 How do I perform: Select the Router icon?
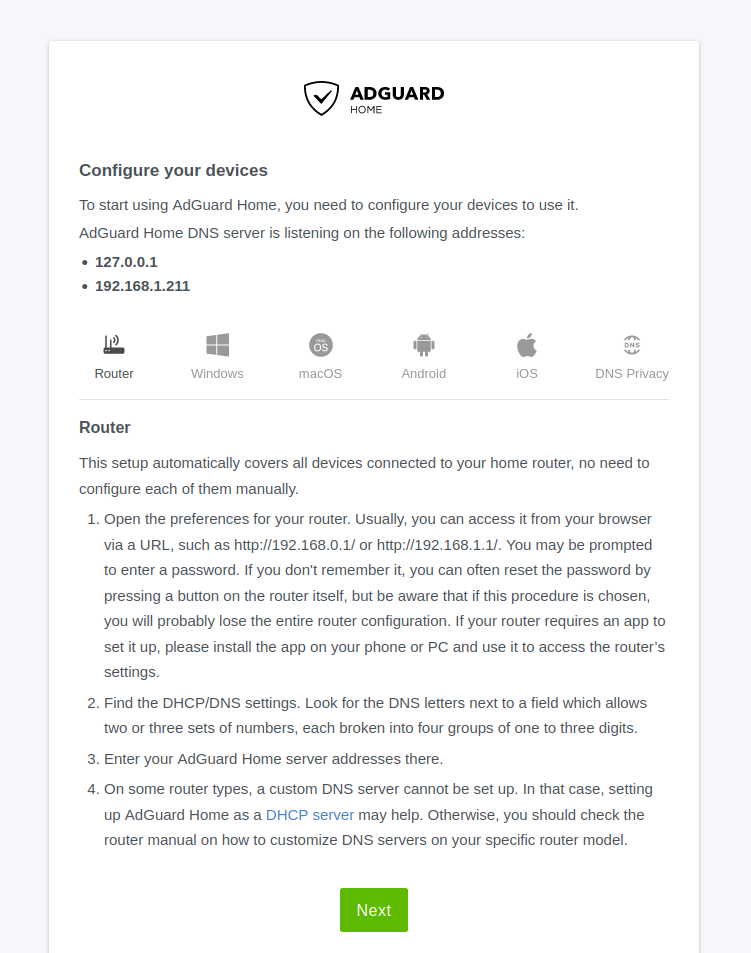coord(114,345)
